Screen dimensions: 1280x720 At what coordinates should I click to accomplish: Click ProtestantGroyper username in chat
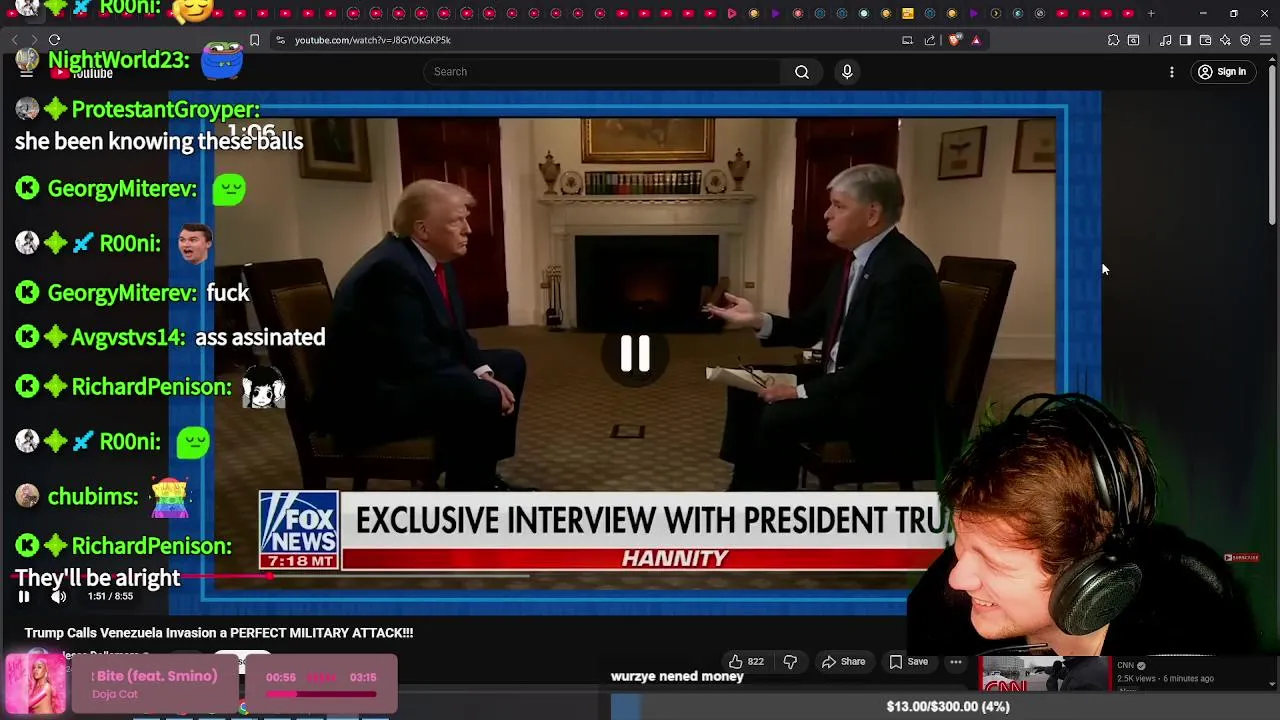[165, 109]
